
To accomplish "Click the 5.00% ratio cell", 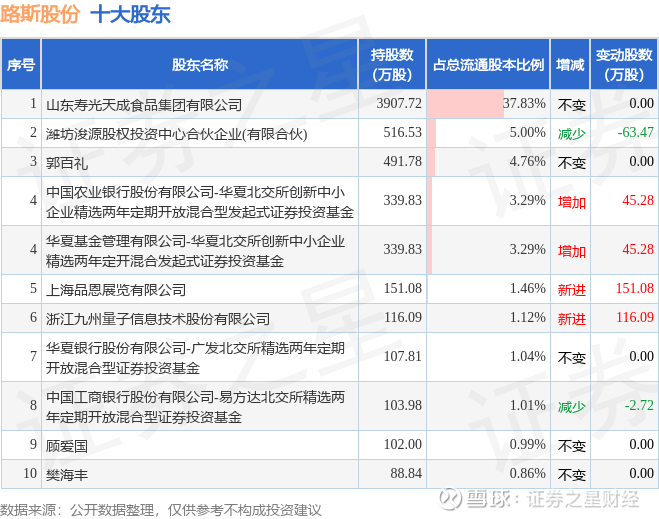I will pos(488,133).
